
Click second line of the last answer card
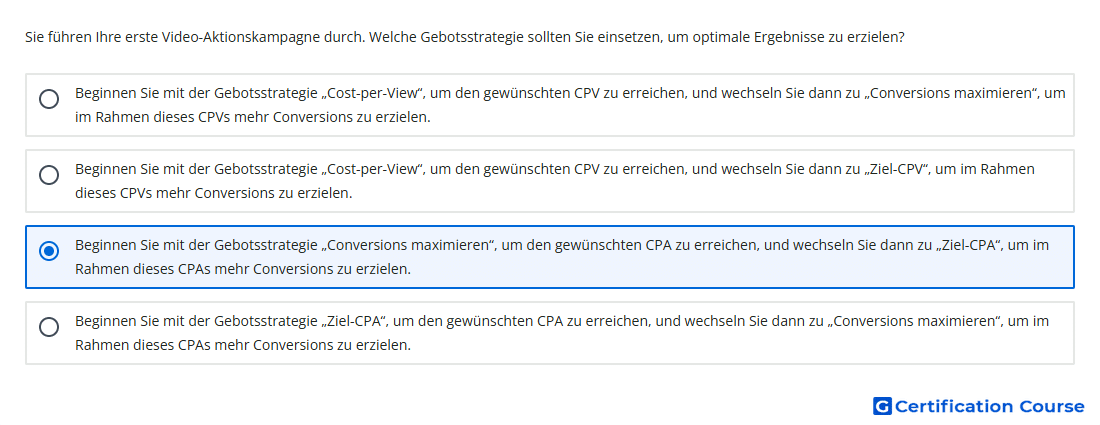tap(243, 345)
